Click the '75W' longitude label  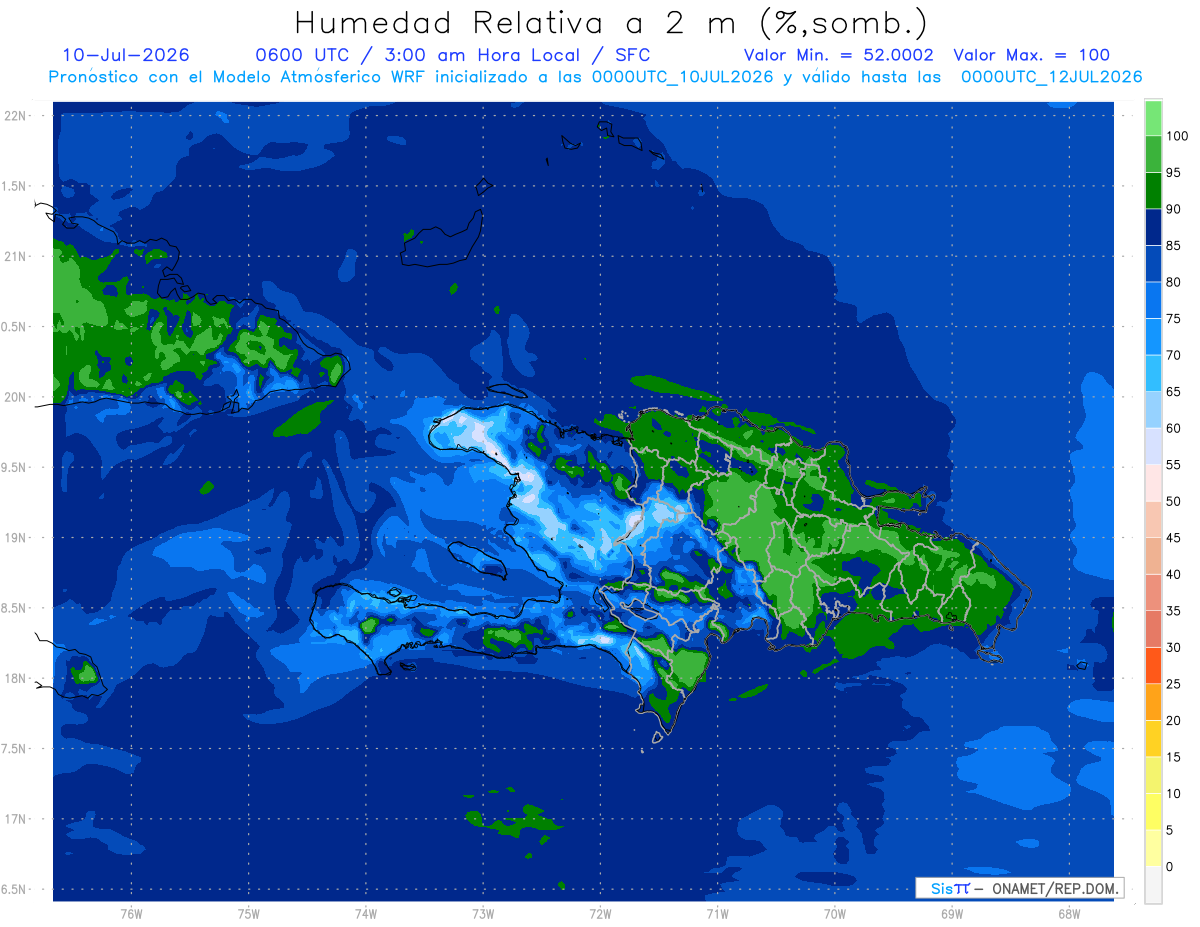(249, 914)
